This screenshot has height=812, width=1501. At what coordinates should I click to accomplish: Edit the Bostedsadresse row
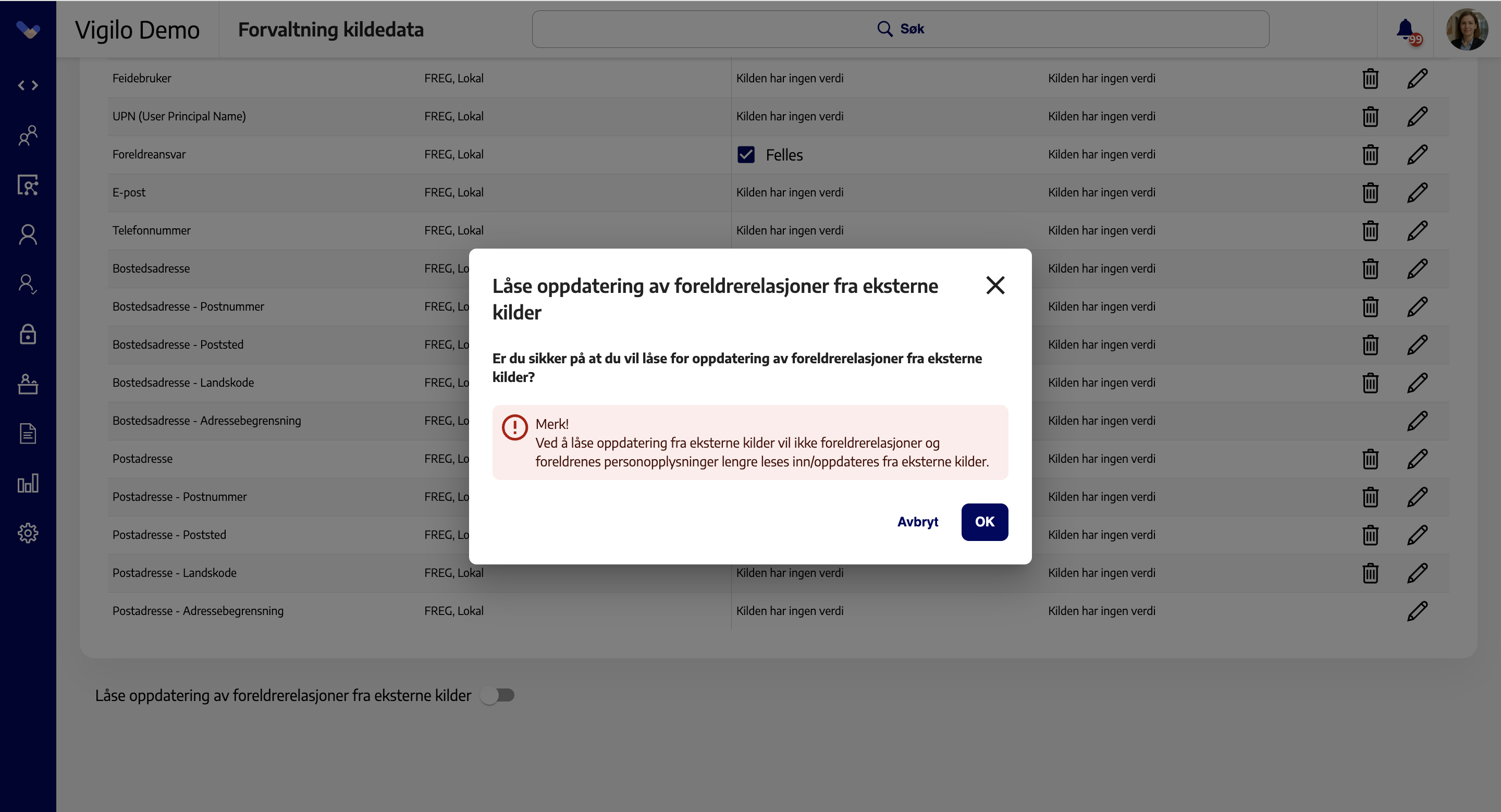point(1417,268)
